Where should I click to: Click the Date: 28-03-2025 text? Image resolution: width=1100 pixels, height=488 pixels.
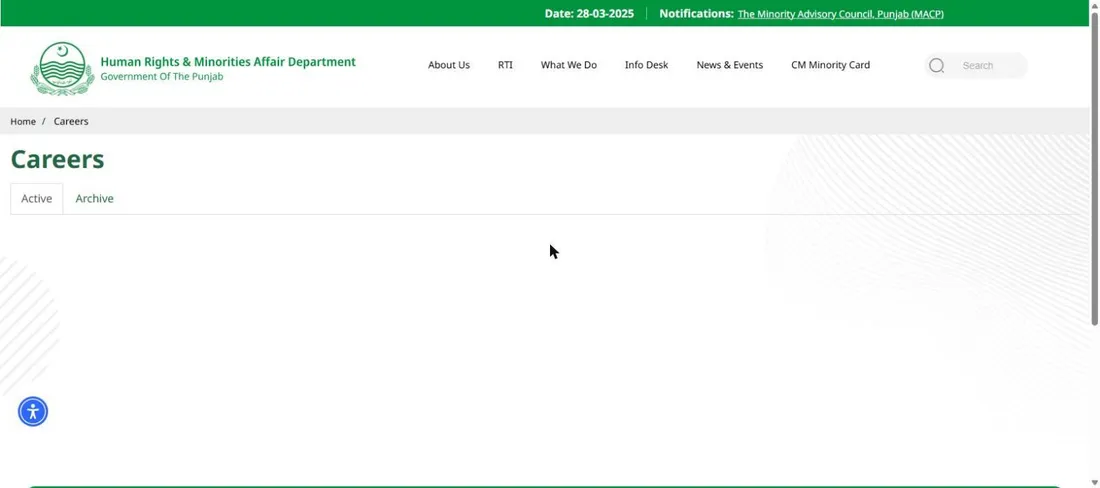pos(589,13)
